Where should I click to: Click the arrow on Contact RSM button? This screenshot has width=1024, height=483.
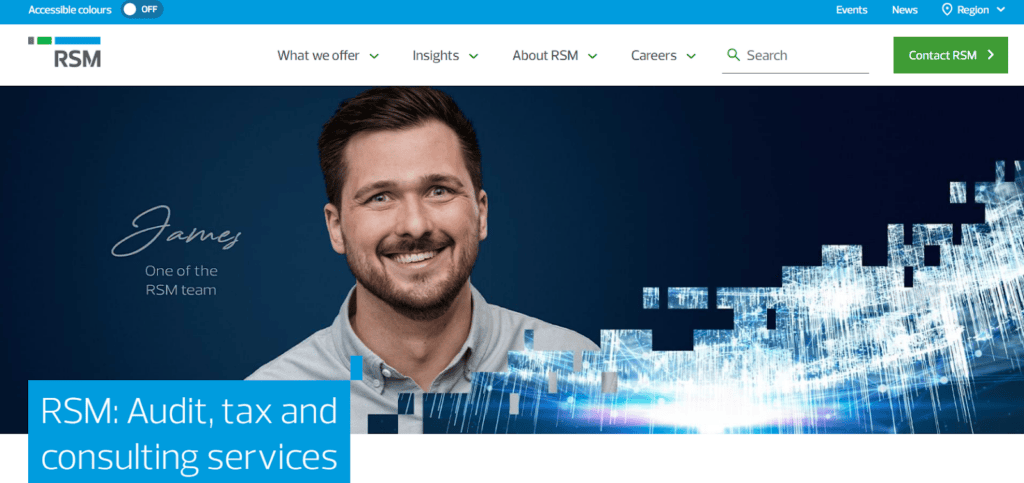click(x=991, y=55)
